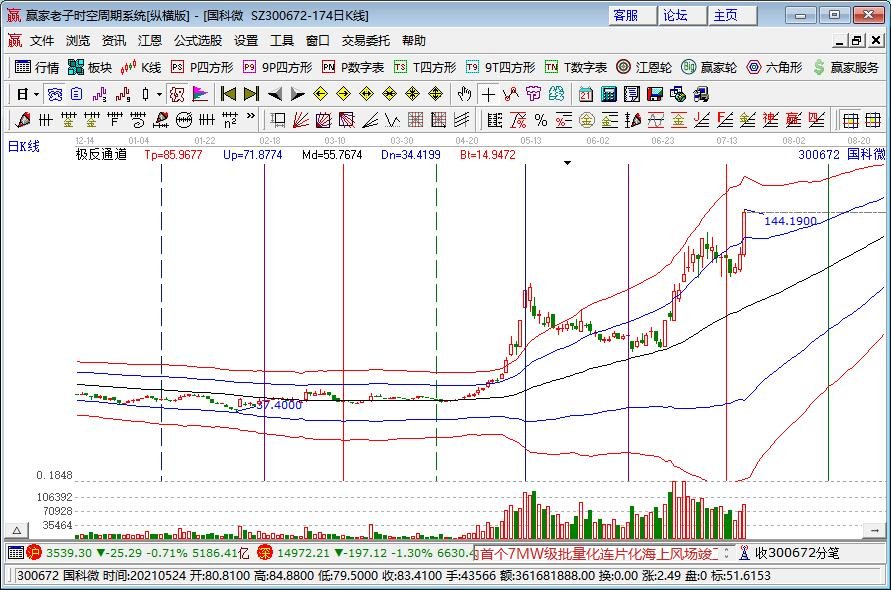The width and height of the screenshot is (891, 590).
Task: Jump to first bar with skip-back arrow
Action: tap(228, 94)
